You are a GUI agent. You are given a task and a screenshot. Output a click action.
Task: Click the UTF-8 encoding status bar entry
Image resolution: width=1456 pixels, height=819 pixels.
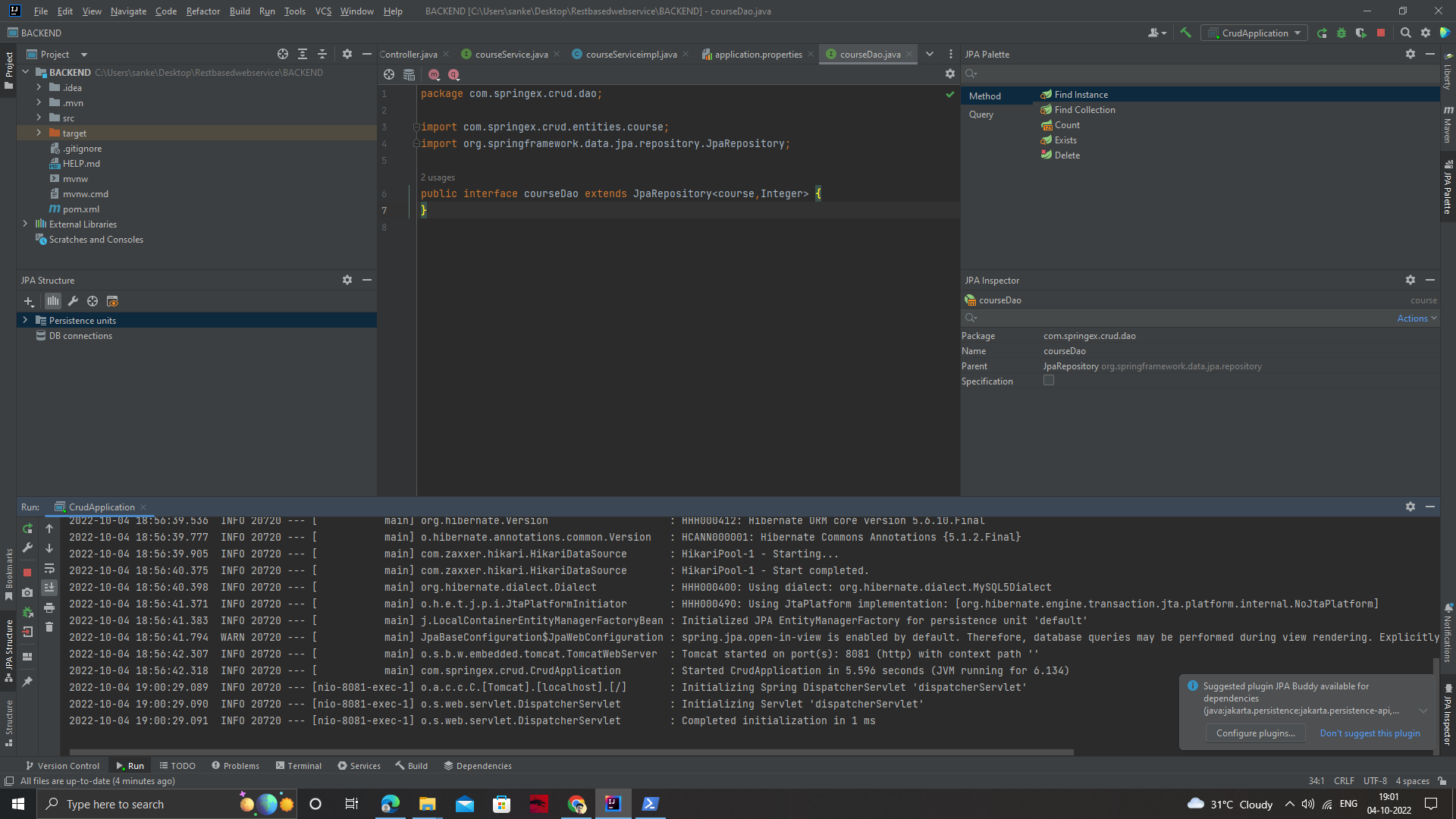click(1375, 781)
